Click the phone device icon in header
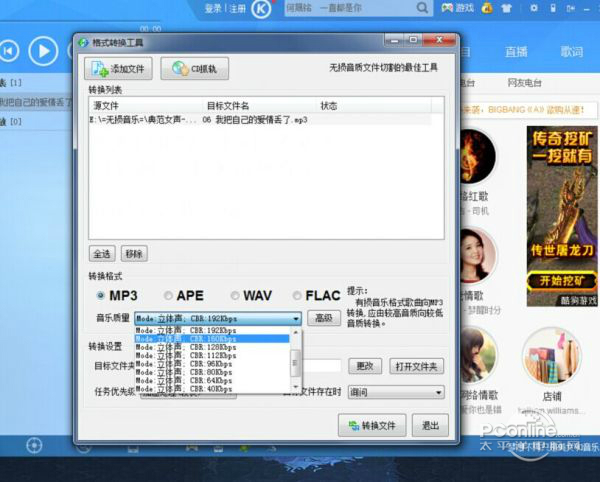The image size is (600, 482). click(x=553, y=8)
